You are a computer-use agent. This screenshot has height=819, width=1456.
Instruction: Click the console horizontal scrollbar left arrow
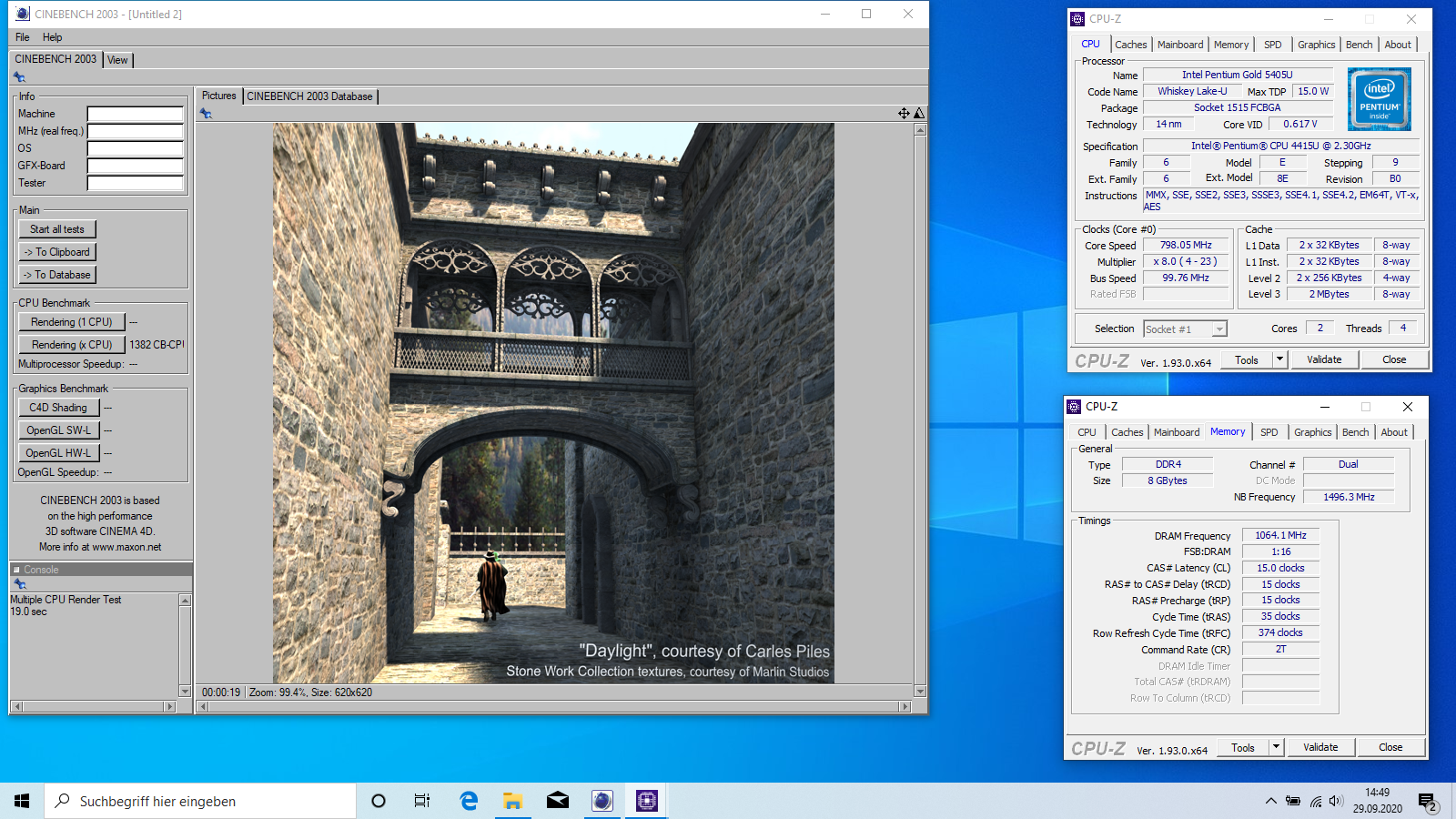[x=16, y=706]
